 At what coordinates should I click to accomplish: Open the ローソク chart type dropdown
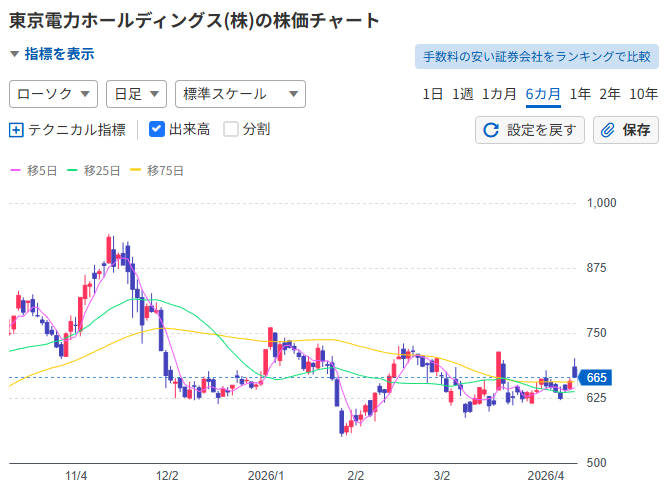pos(53,94)
